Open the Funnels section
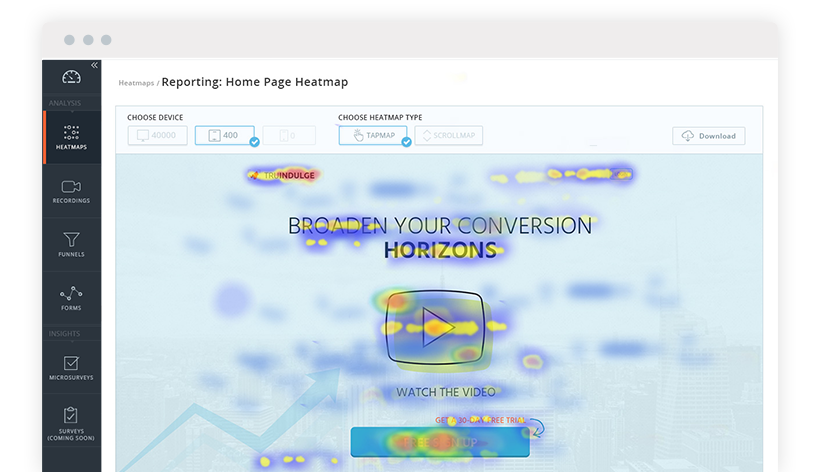Viewport: 820px width, 472px height. (72, 245)
